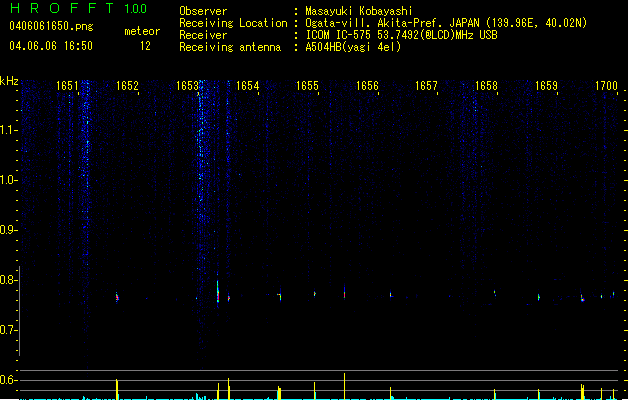Click the 'meteor' count label

click(142, 31)
